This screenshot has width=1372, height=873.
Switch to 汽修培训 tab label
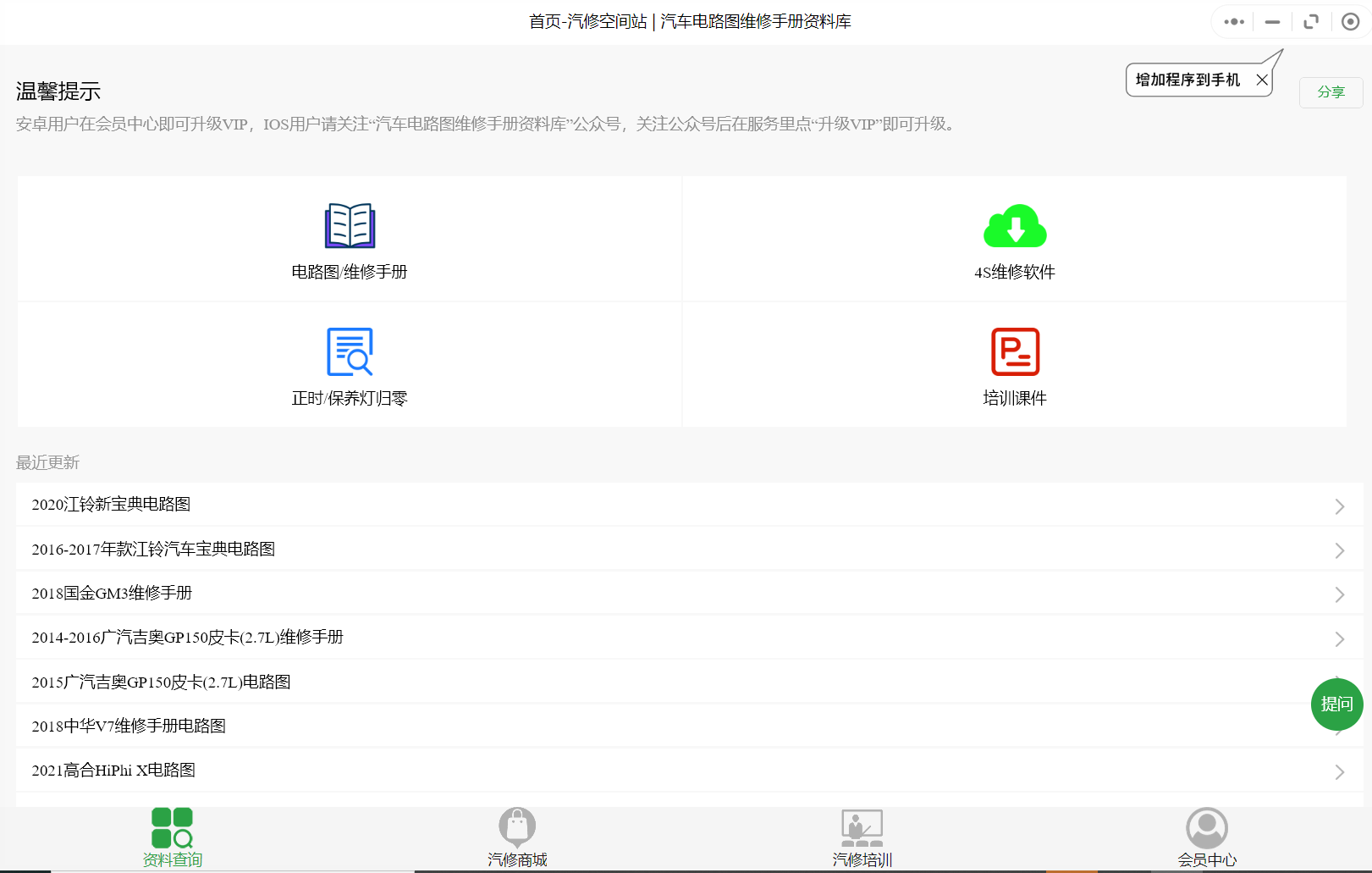(x=862, y=860)
